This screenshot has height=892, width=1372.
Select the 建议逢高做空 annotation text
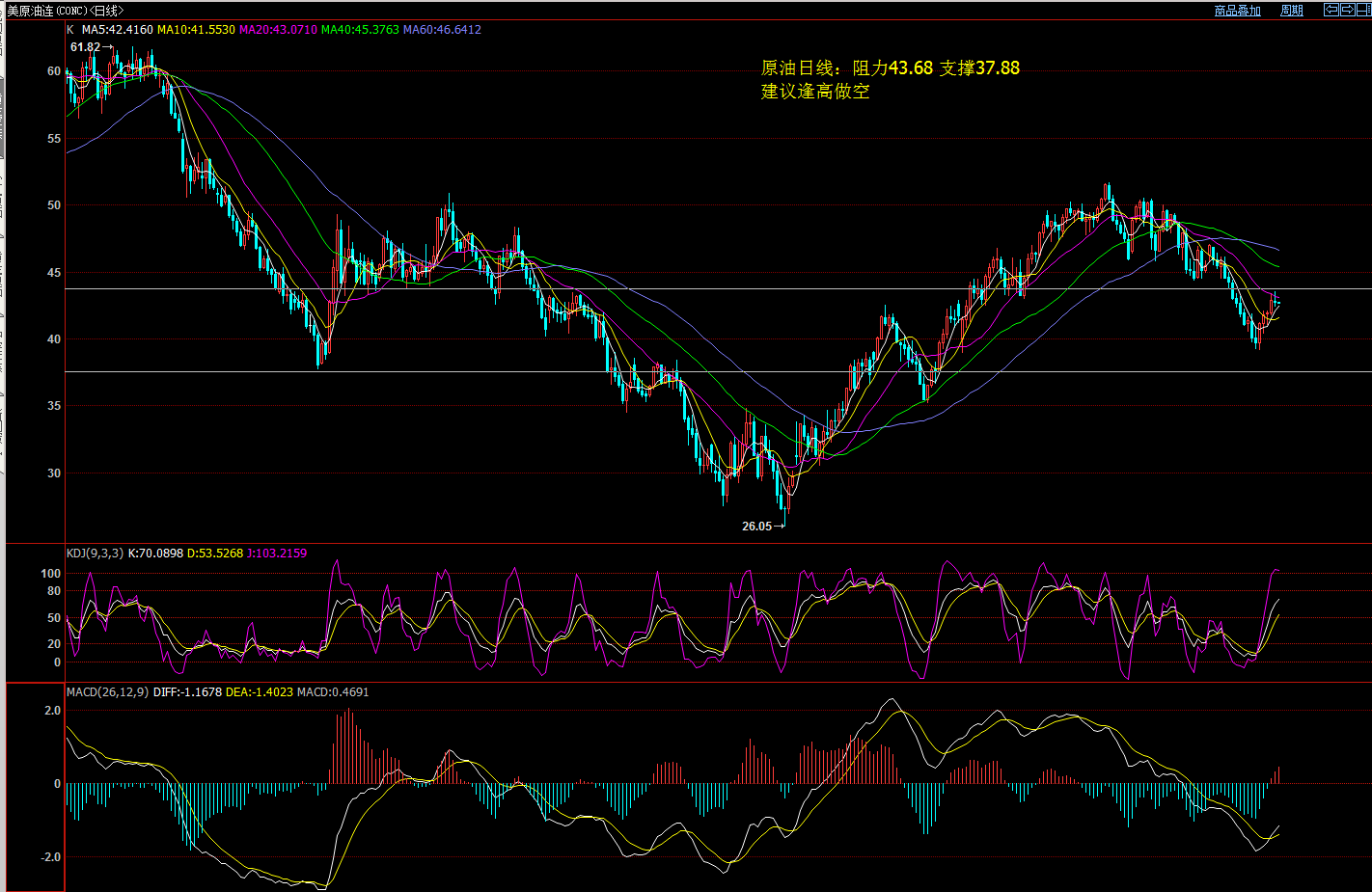click(815, 92)
